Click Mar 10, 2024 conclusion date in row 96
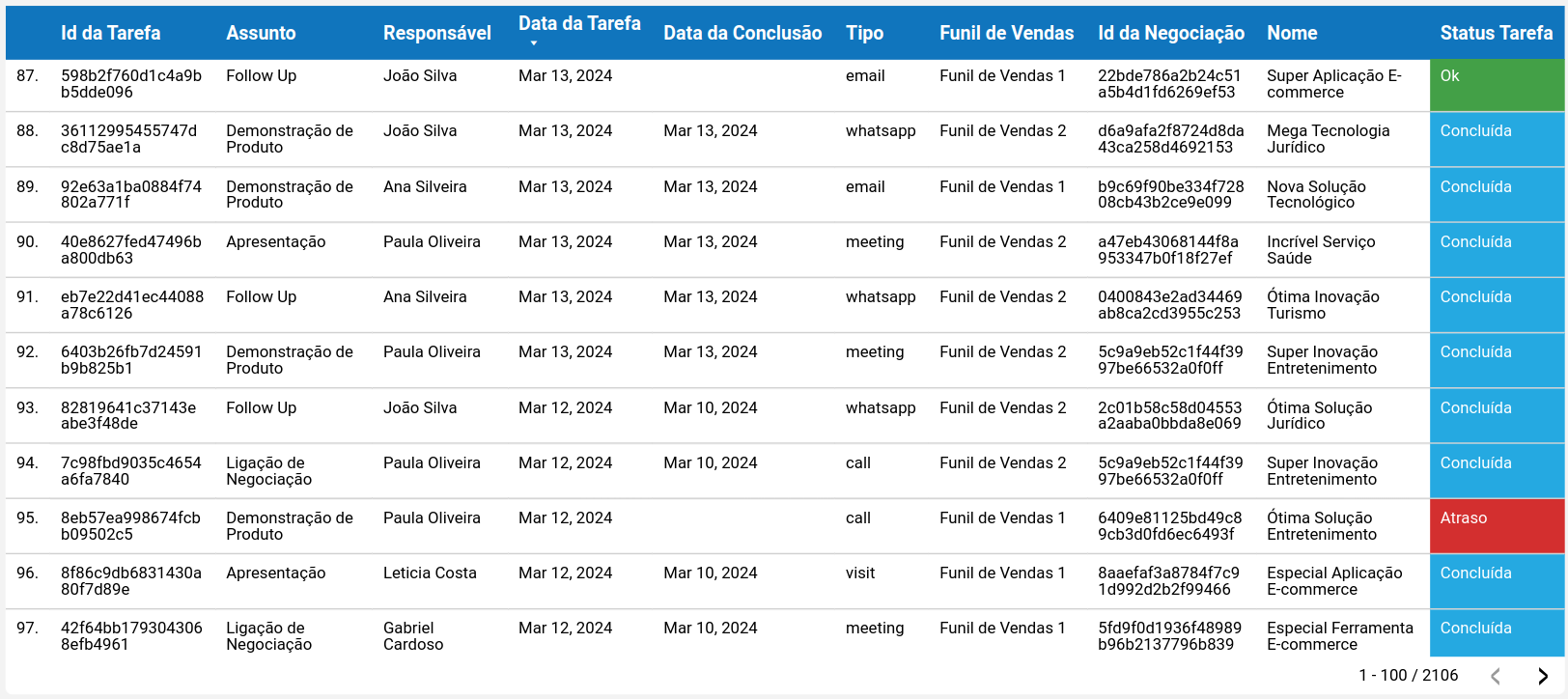The image size is (1568, 699). (711, 573)
